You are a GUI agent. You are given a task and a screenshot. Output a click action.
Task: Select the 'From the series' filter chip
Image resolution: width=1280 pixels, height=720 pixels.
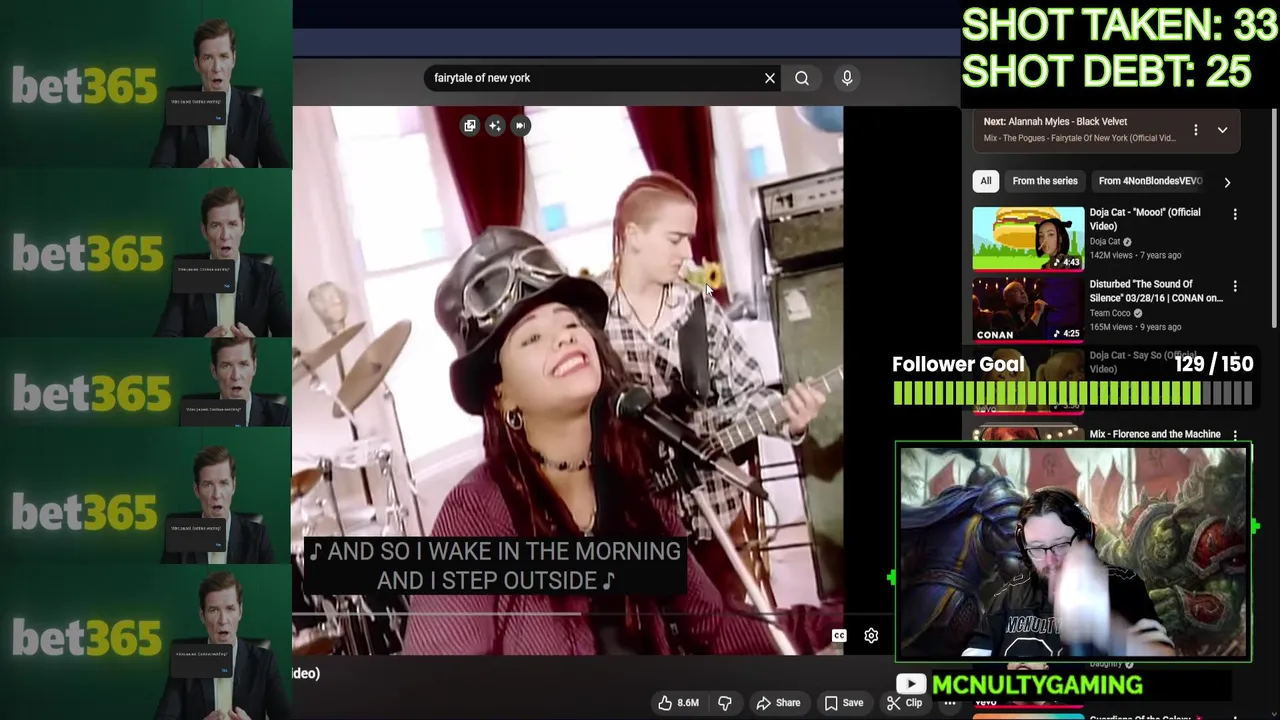pos(1045,181)
